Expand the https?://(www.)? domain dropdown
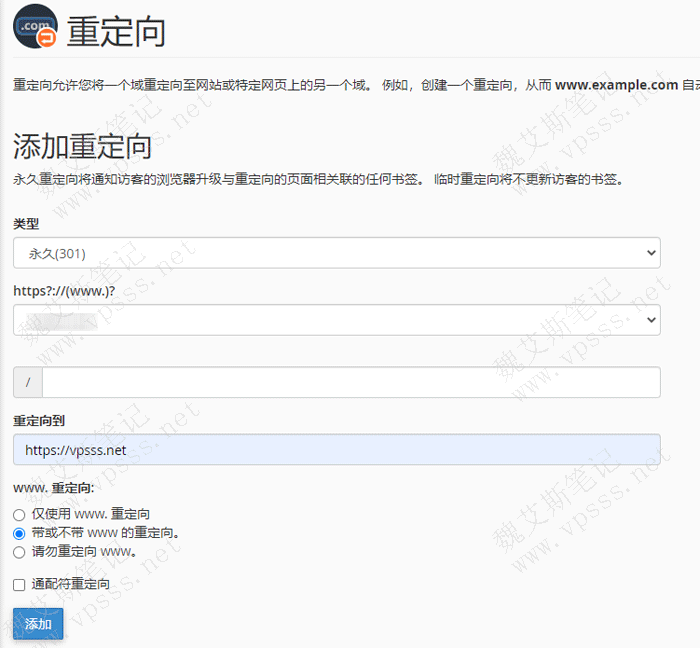This screenshot has height=648, width=700. coord(336,320)
